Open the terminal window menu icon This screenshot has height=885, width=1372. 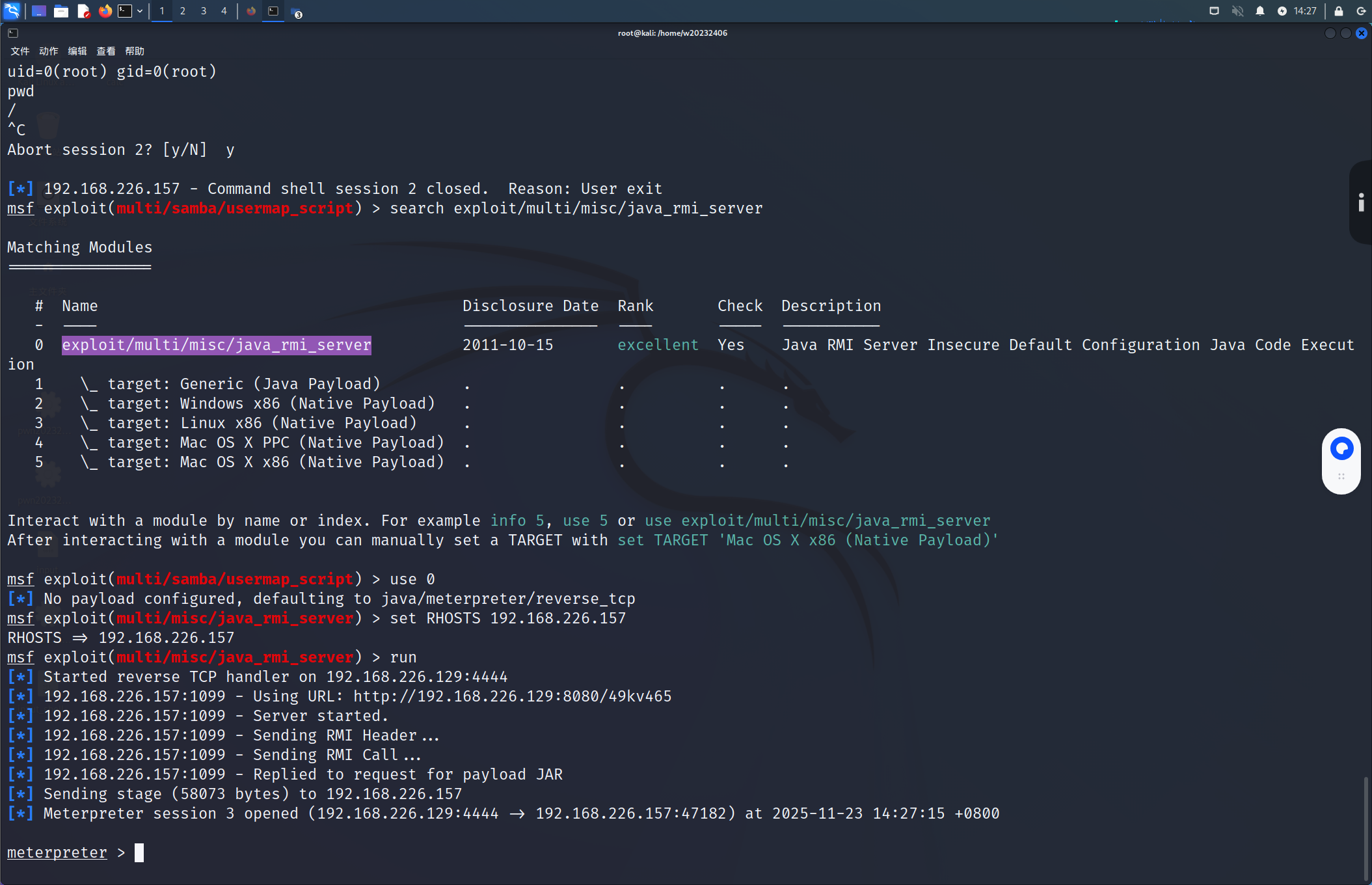click(13, 33)
